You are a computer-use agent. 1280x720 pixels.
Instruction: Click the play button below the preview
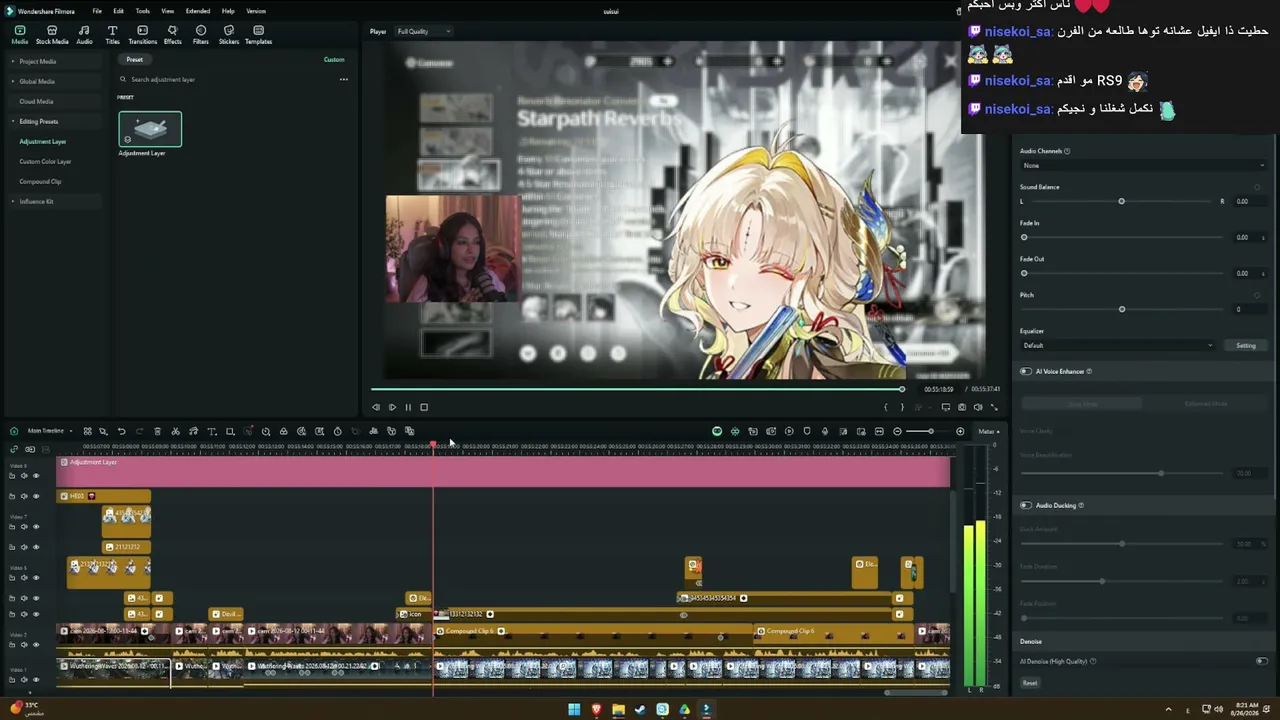392,407
